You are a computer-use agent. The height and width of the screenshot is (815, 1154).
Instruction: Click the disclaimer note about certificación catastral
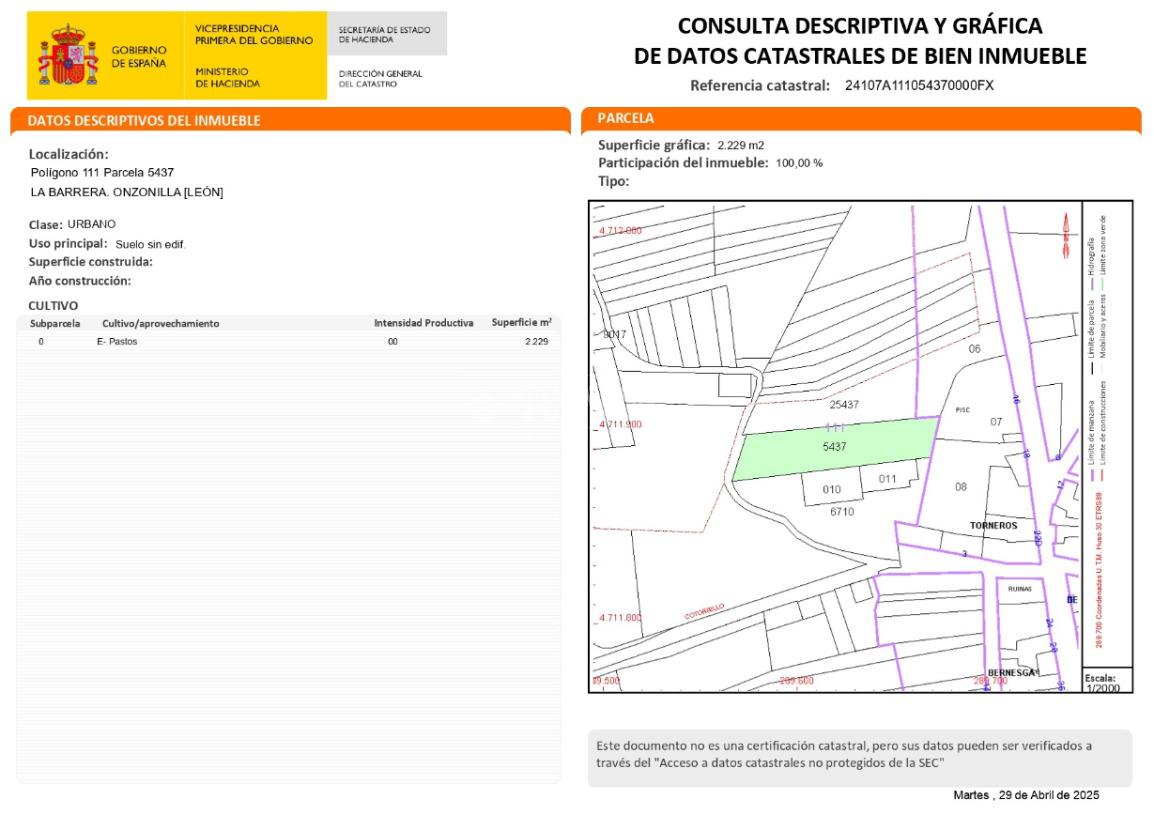coord(859,754)
